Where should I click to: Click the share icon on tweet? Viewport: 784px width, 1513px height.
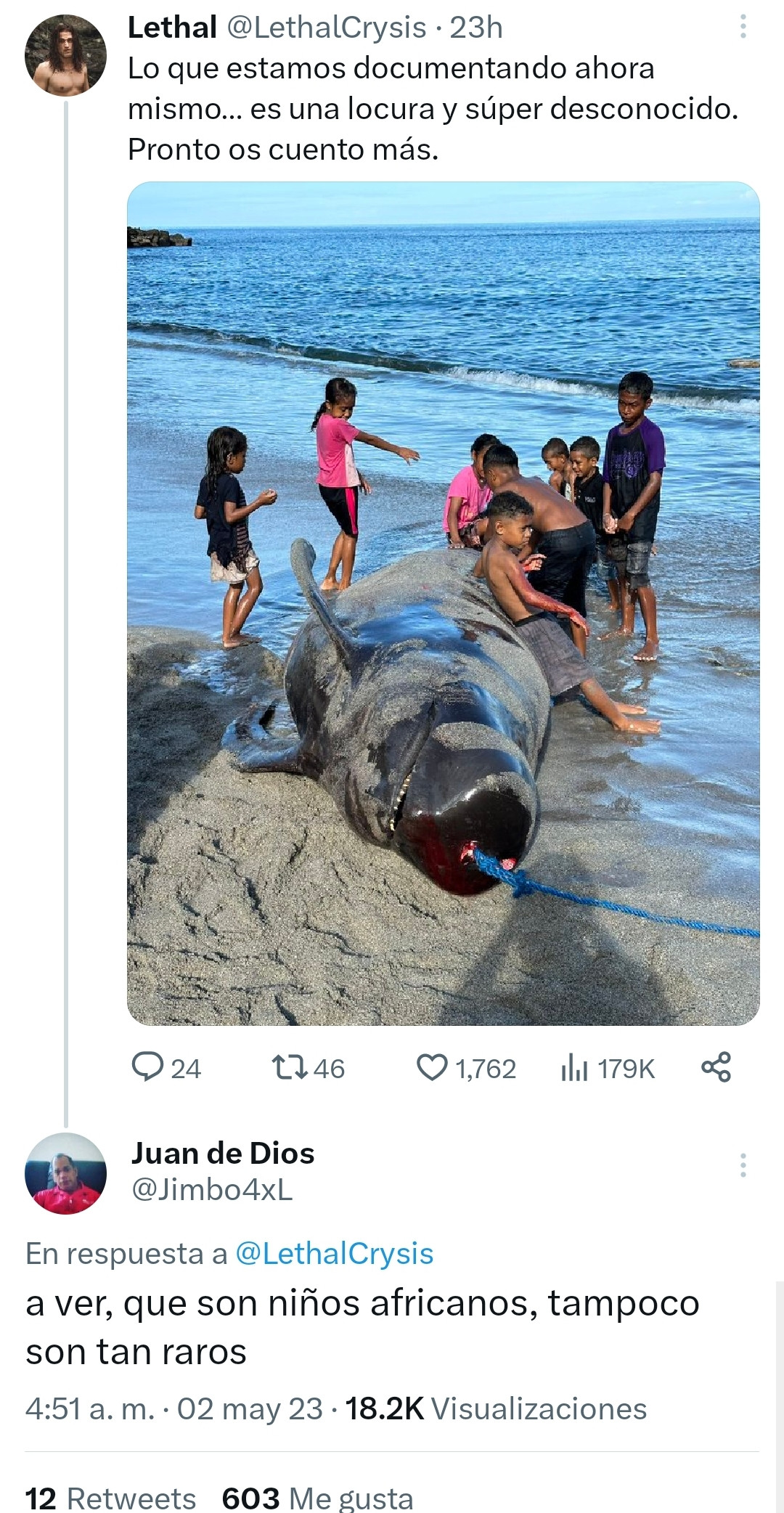(716, 1067)
